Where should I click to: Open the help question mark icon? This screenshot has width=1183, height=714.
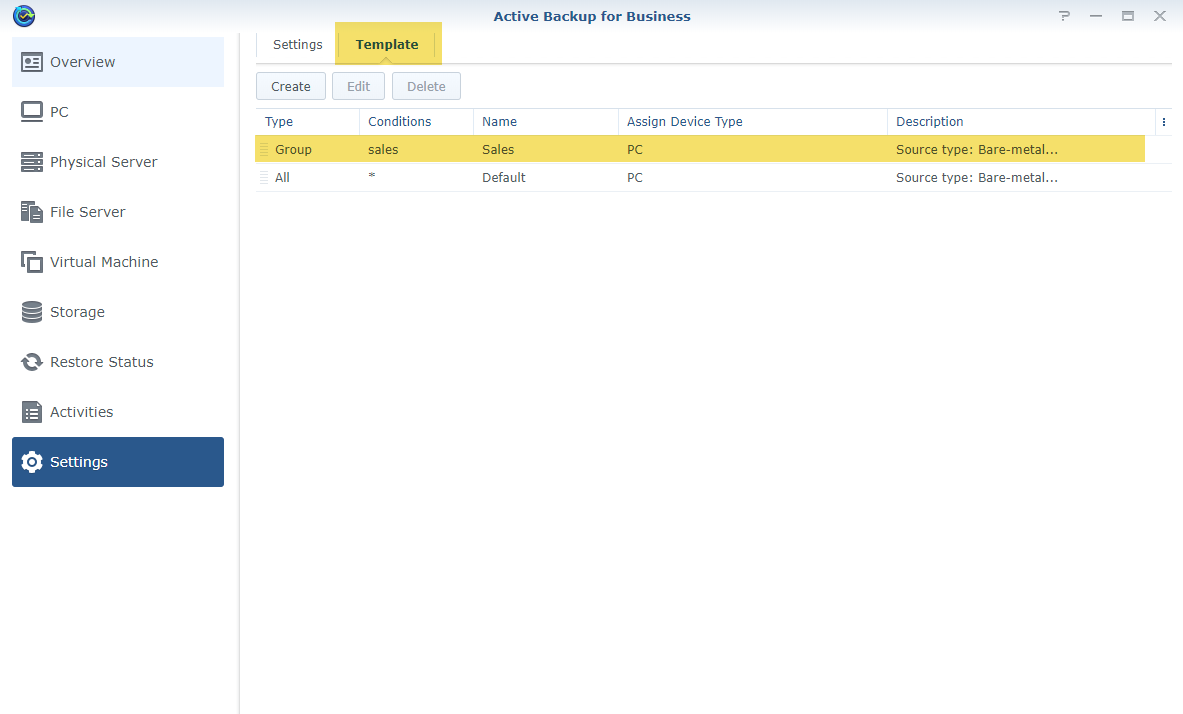[x=1064, y=16]
